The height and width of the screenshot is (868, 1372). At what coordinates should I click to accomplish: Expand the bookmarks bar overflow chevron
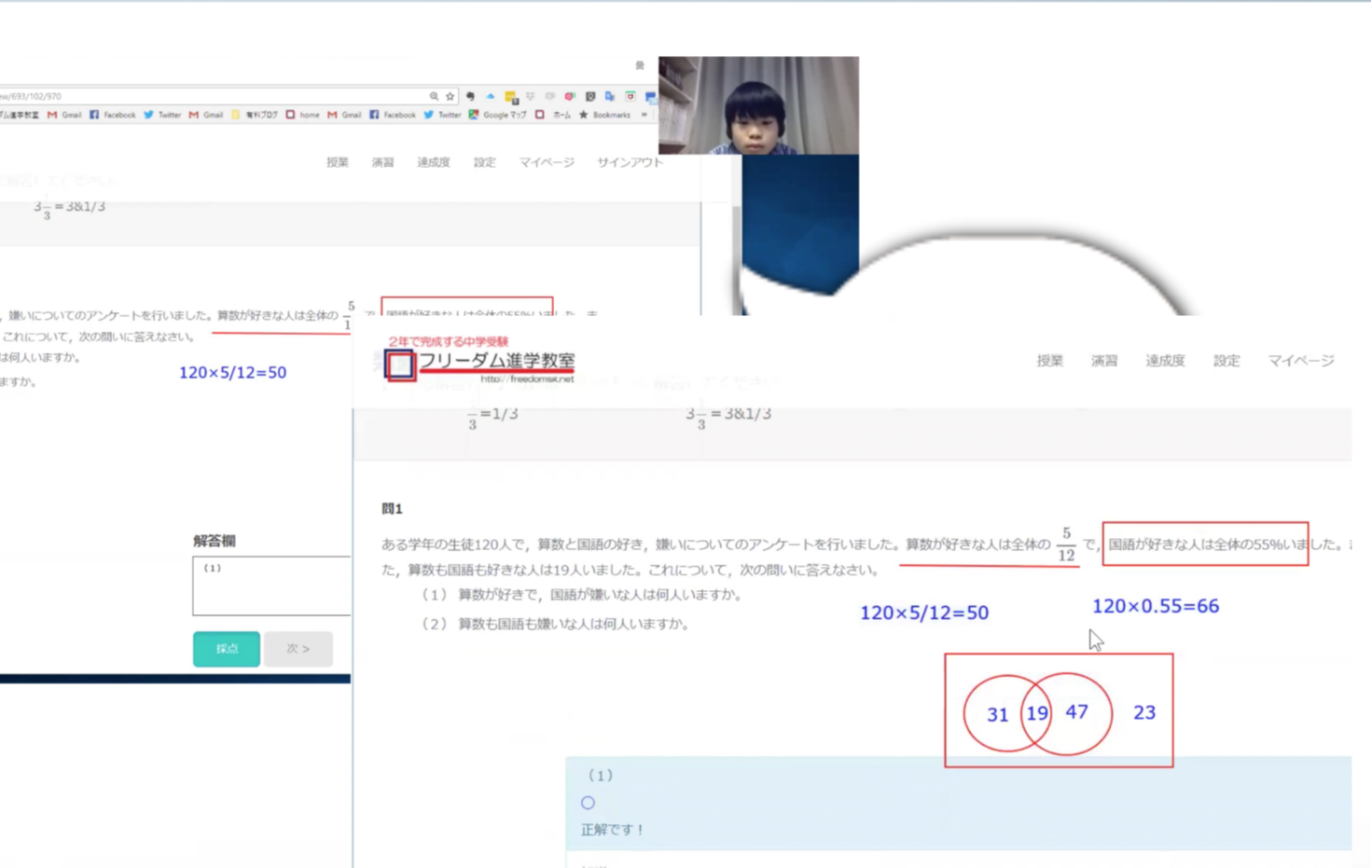pos(644,115)
